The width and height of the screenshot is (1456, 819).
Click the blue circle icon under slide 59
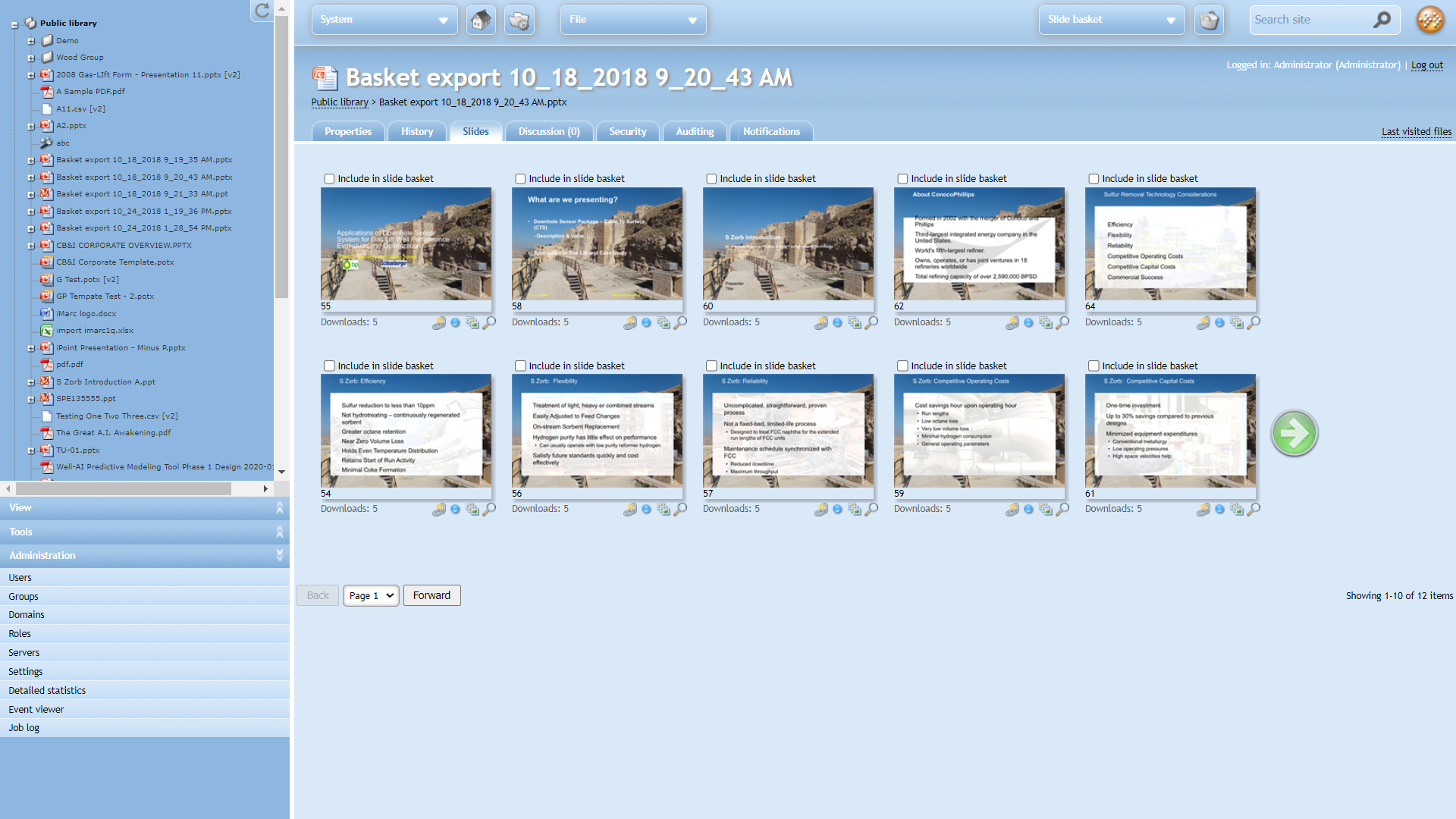(1028, 509)
